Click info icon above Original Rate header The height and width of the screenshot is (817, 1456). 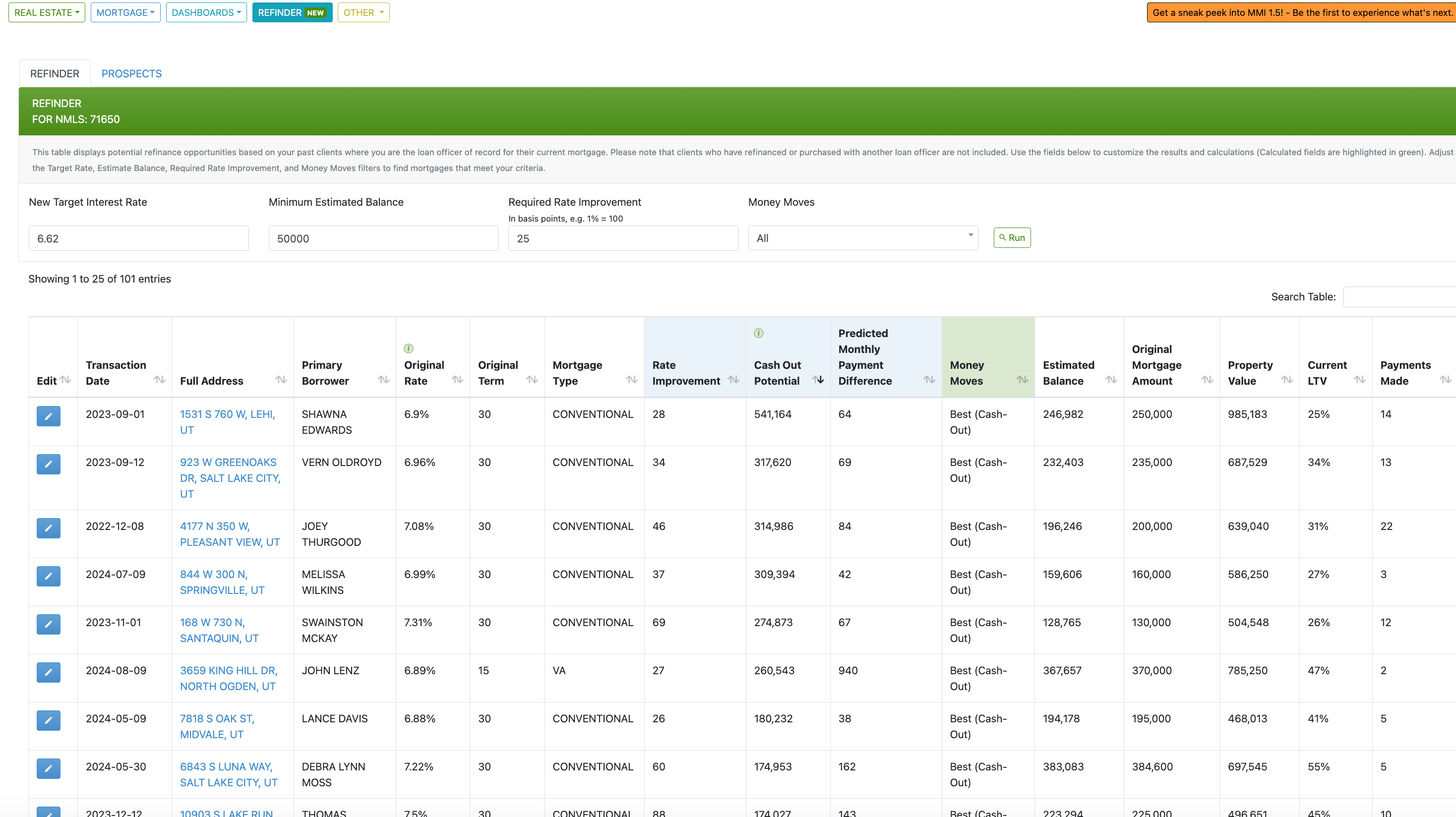click(x=409, y=349)
